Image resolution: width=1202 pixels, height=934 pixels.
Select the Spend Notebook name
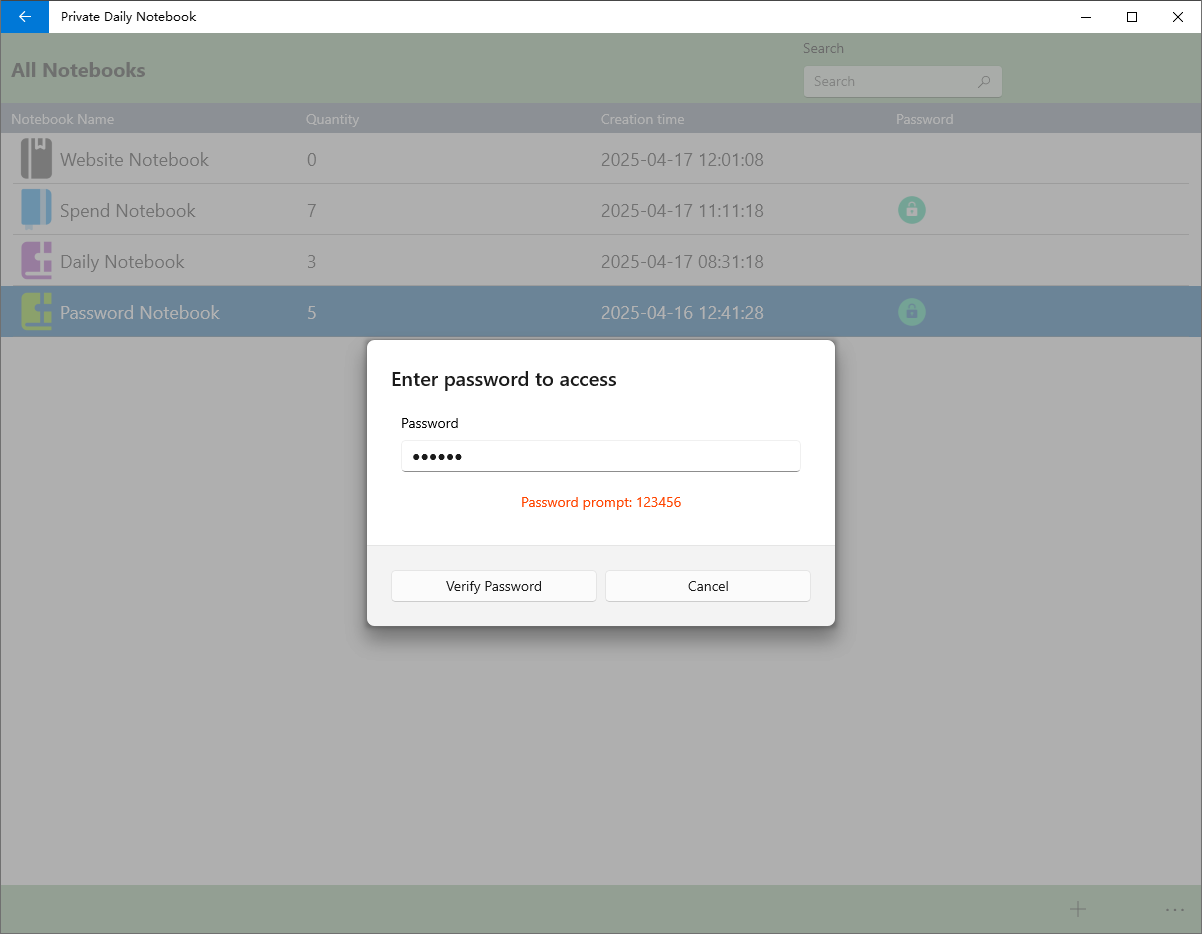(127, 210)
